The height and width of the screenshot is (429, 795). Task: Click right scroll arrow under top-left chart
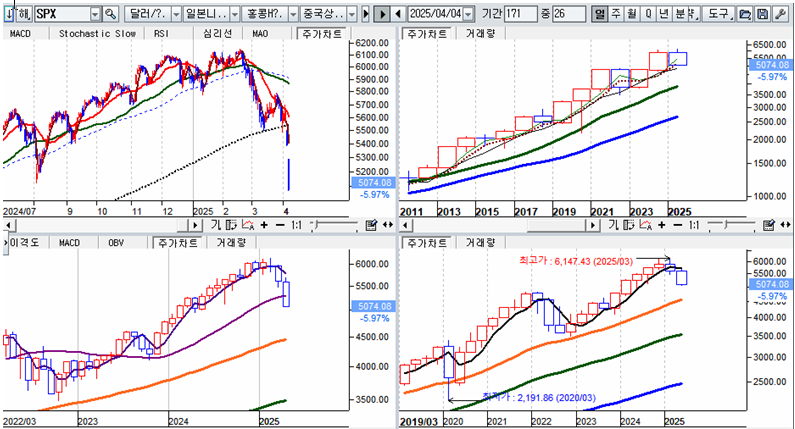[195, 225]
